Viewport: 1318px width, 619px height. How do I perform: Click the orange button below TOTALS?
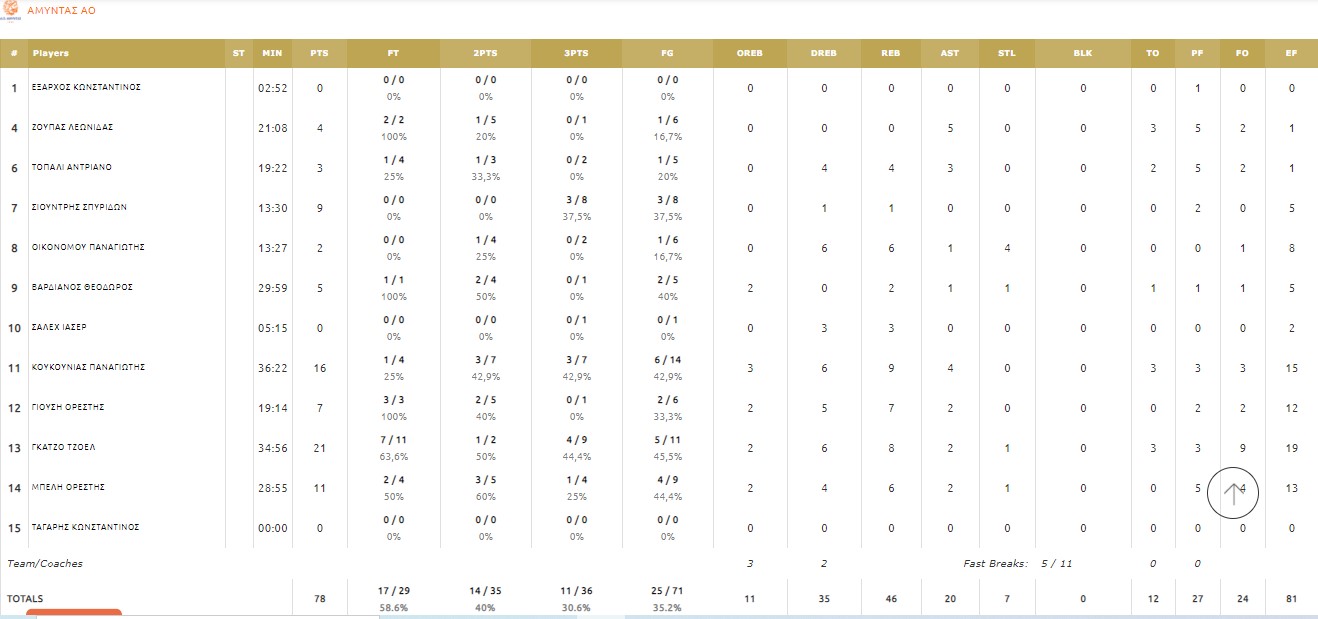point(73,613)
